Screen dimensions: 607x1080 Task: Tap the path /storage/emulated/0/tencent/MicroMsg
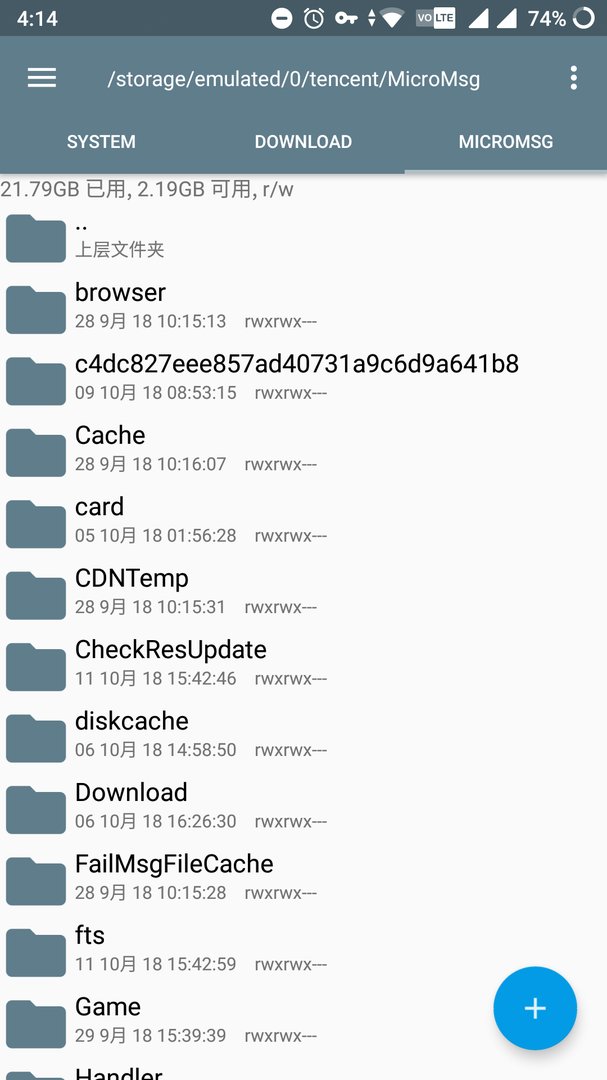coord(294,79)
